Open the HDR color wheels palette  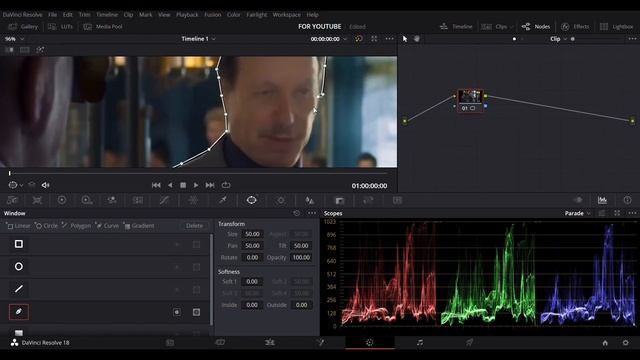(x=87, y=200)
